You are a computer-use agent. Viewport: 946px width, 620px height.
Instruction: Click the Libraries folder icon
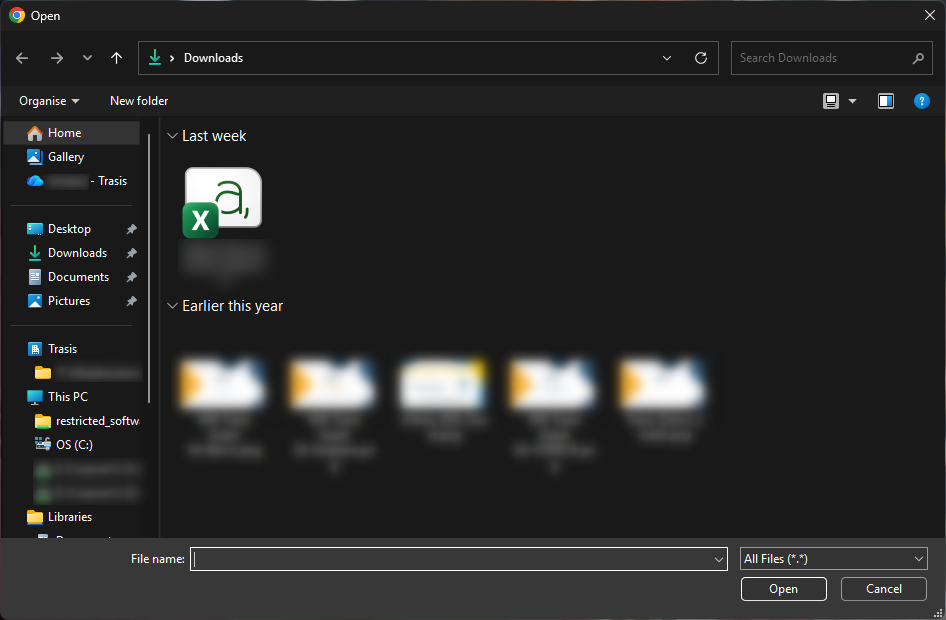tap(35, 517)
